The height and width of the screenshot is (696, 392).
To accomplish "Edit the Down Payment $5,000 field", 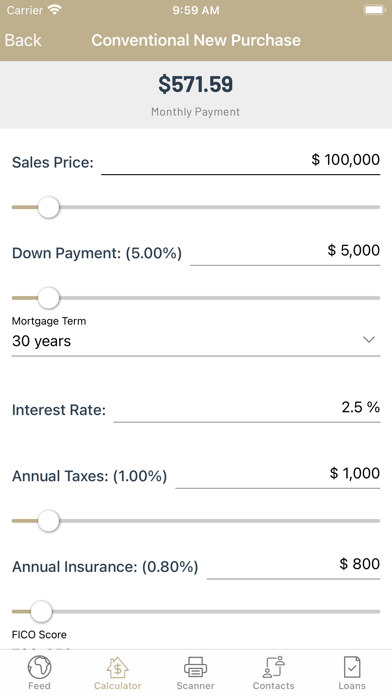I will [x=285, y=251].
